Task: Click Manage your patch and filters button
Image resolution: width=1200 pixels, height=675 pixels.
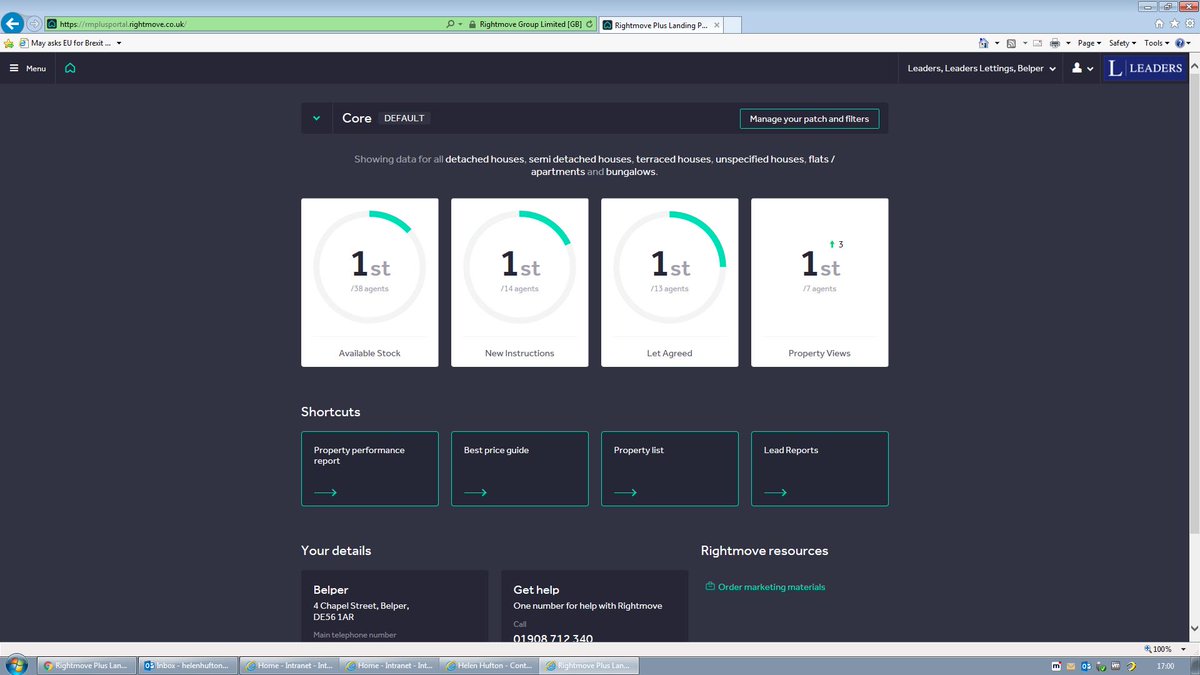Action: [x=809, y=118]
